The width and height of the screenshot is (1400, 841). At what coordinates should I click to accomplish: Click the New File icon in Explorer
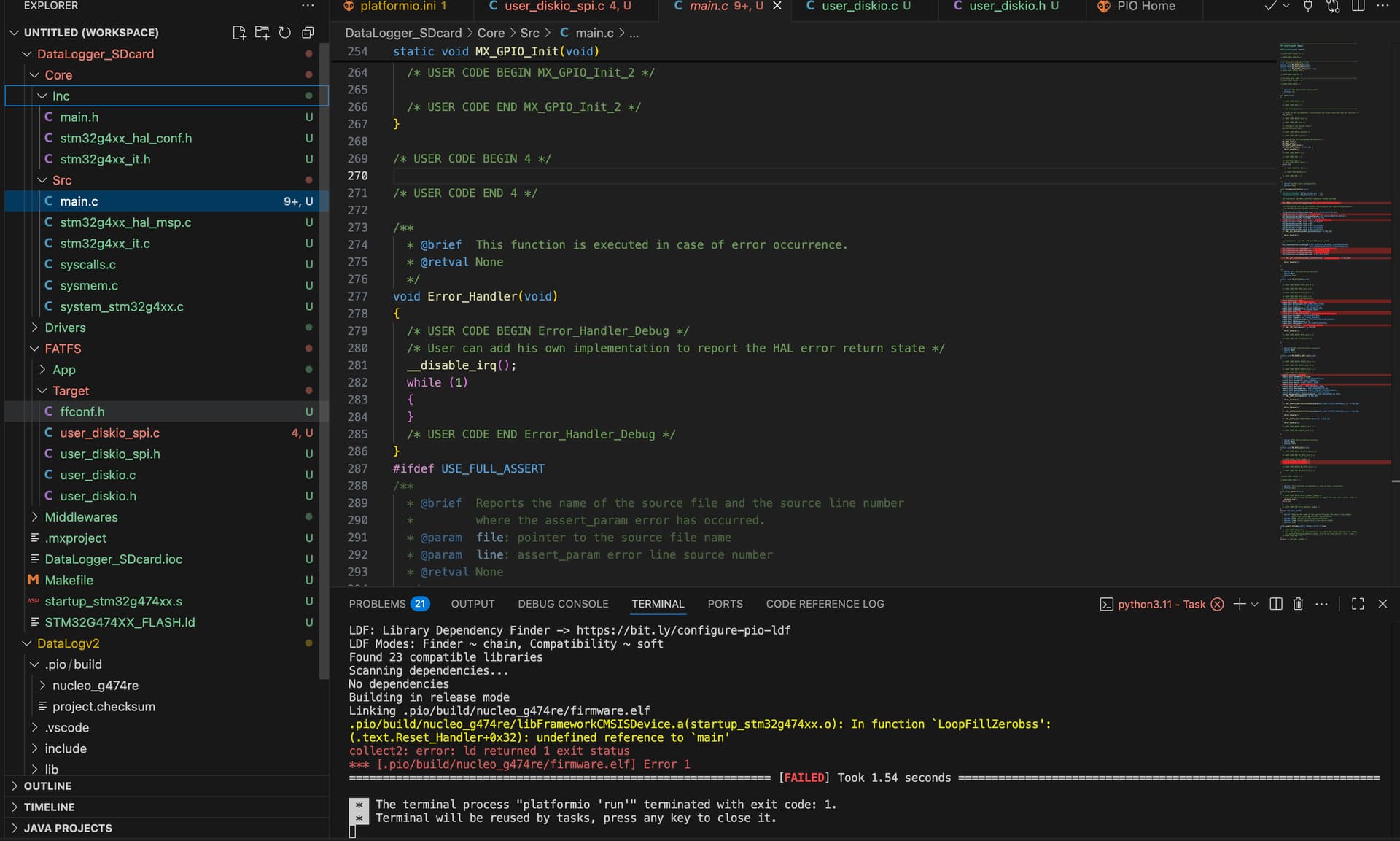click(x=239, y=33)
